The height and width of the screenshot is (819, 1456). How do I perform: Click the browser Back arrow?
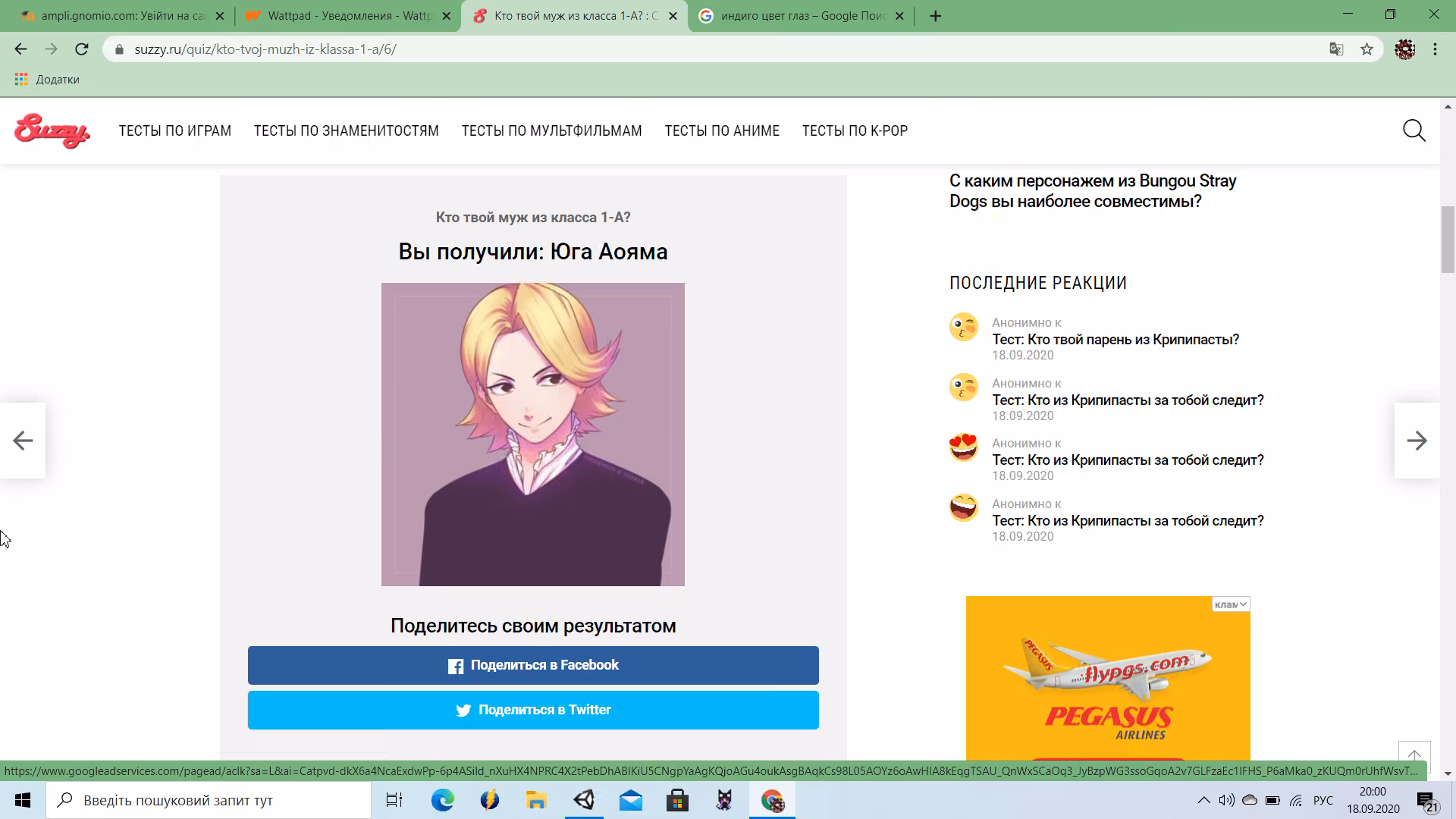20,49
